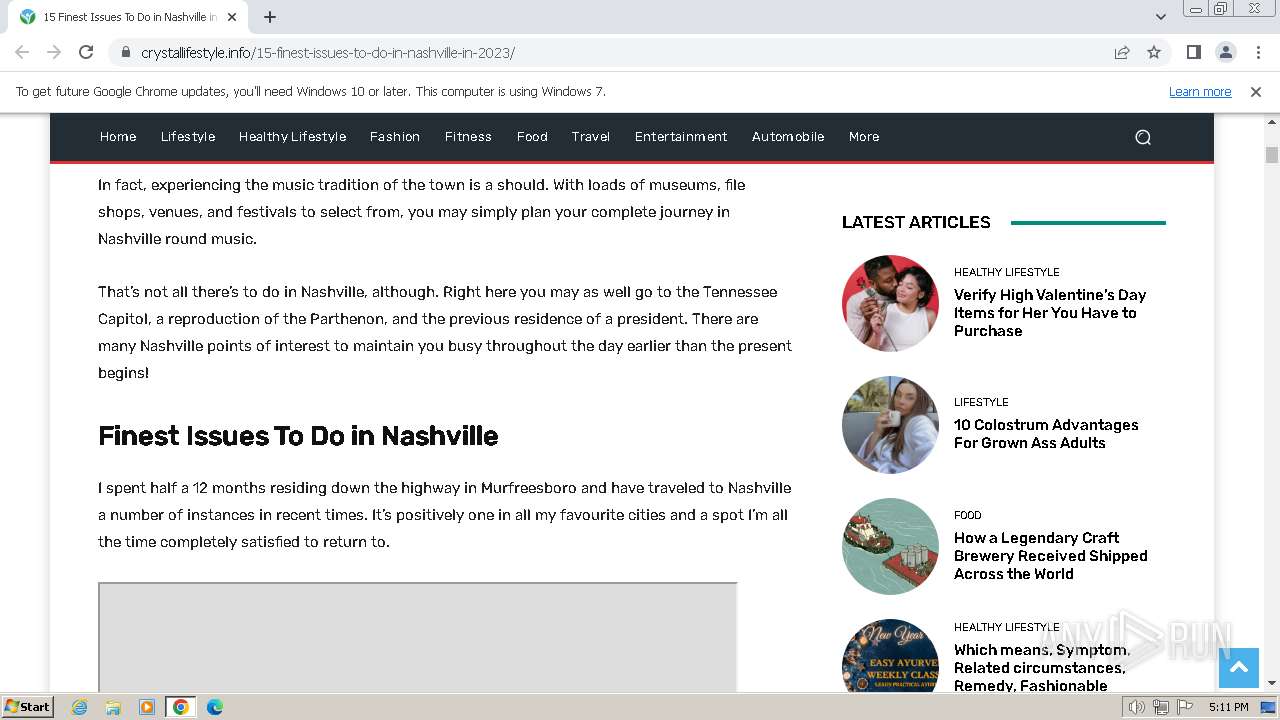Viewport: 1280px width, 720px height.
Task: Open the 10 Colostrum Advantages article
Action: pos(1046,434)
